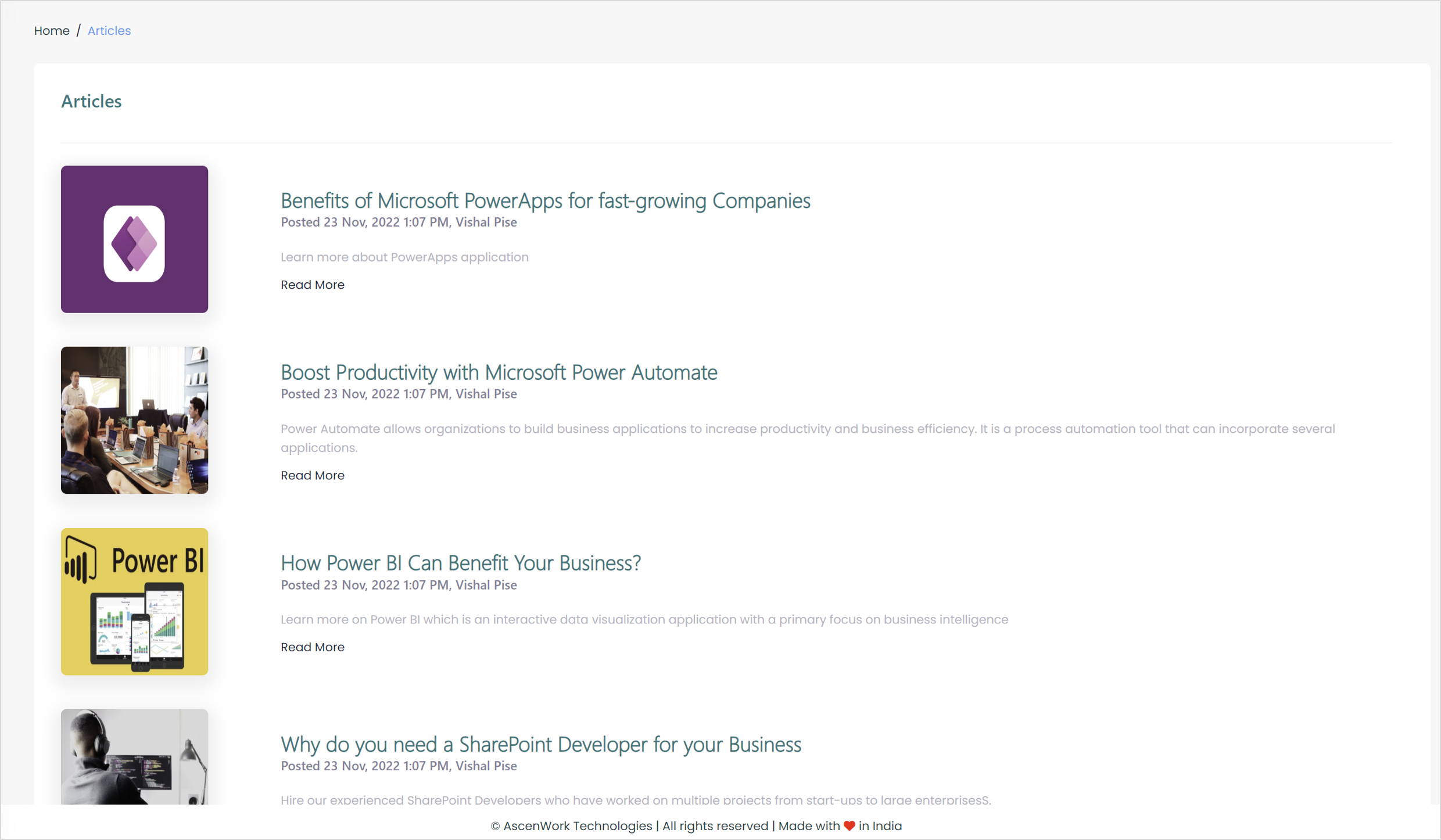Open How Power BI Can Benefit title
This screenshot has height=840, width=1441.
(x=461, y=563)
